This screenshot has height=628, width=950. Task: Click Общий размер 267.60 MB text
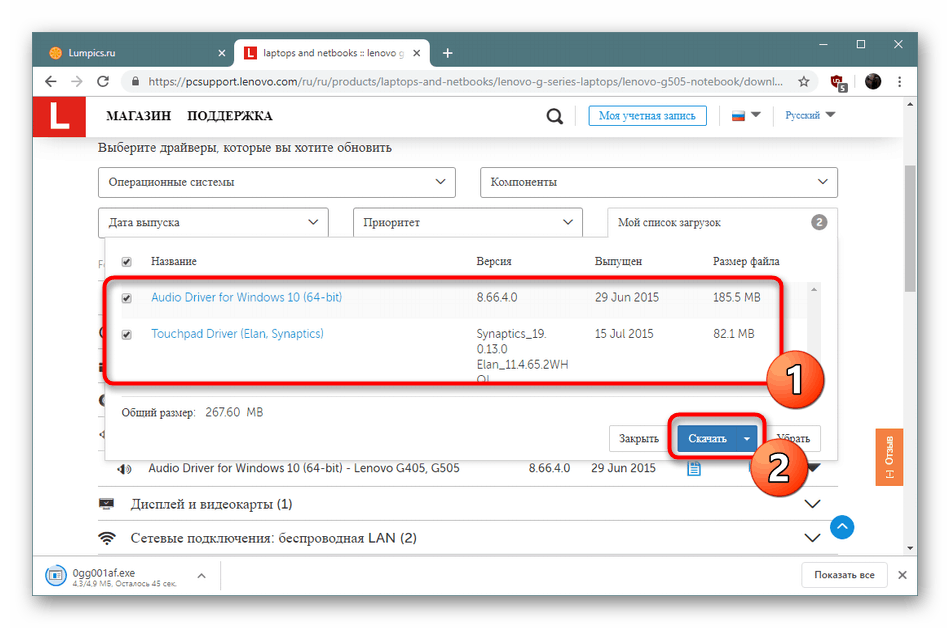[192, 412]
